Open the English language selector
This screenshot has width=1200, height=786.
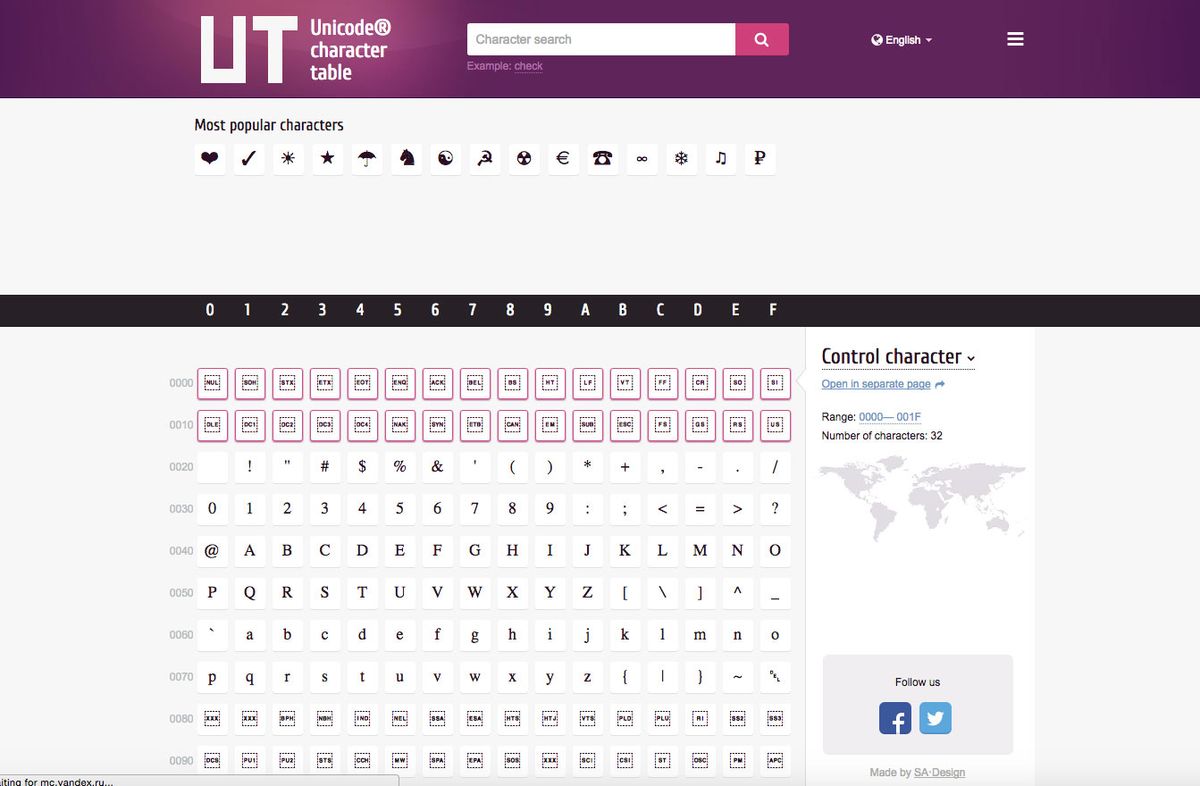899,40
